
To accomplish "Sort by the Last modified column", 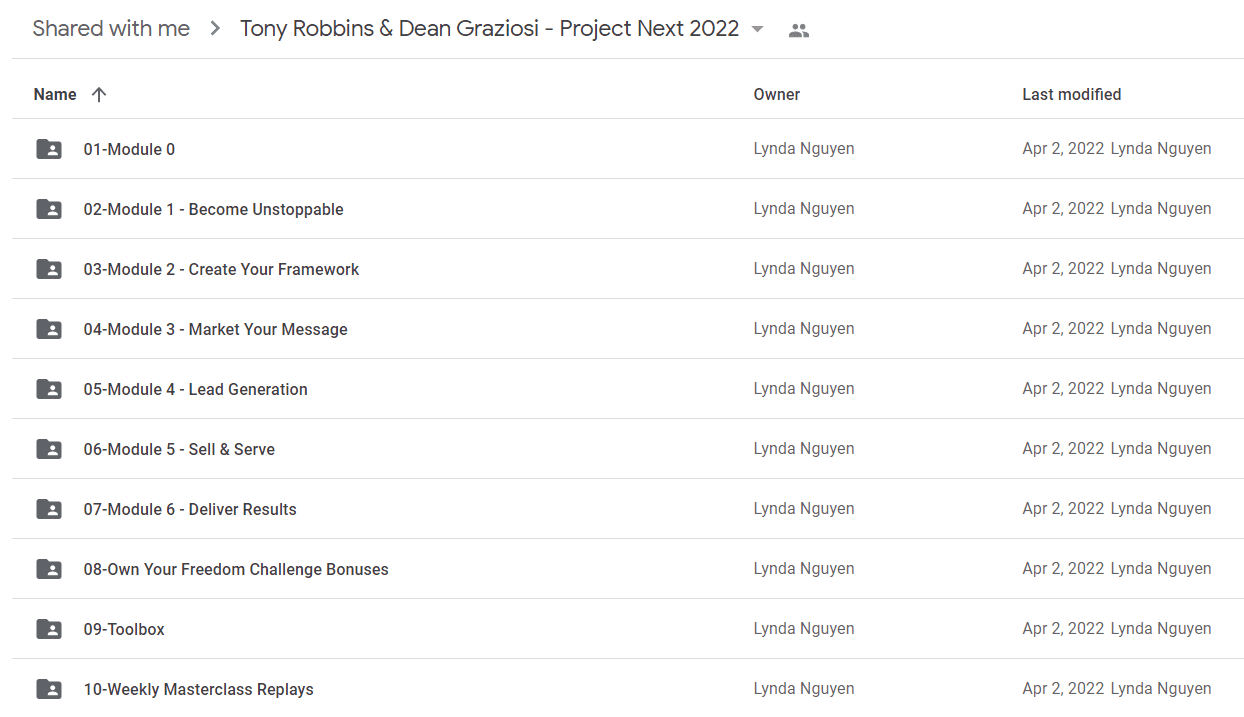I will click(1072, 94).
